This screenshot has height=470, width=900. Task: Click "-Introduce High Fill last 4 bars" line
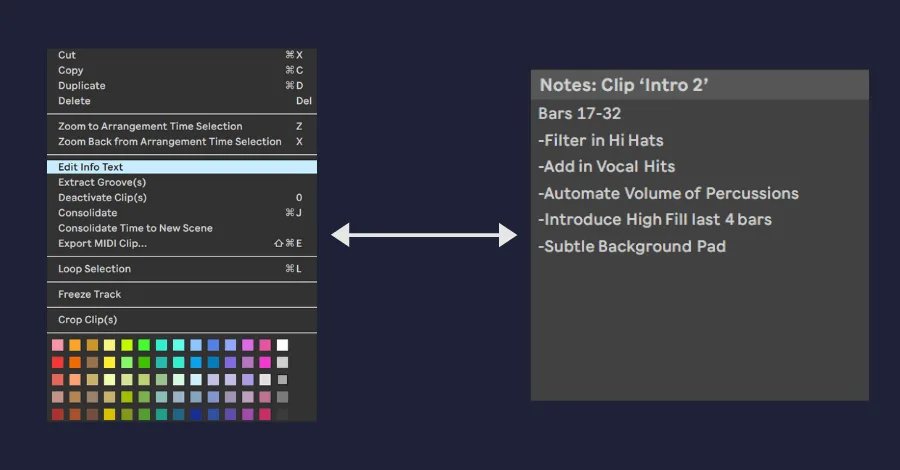tap(655, 220)
